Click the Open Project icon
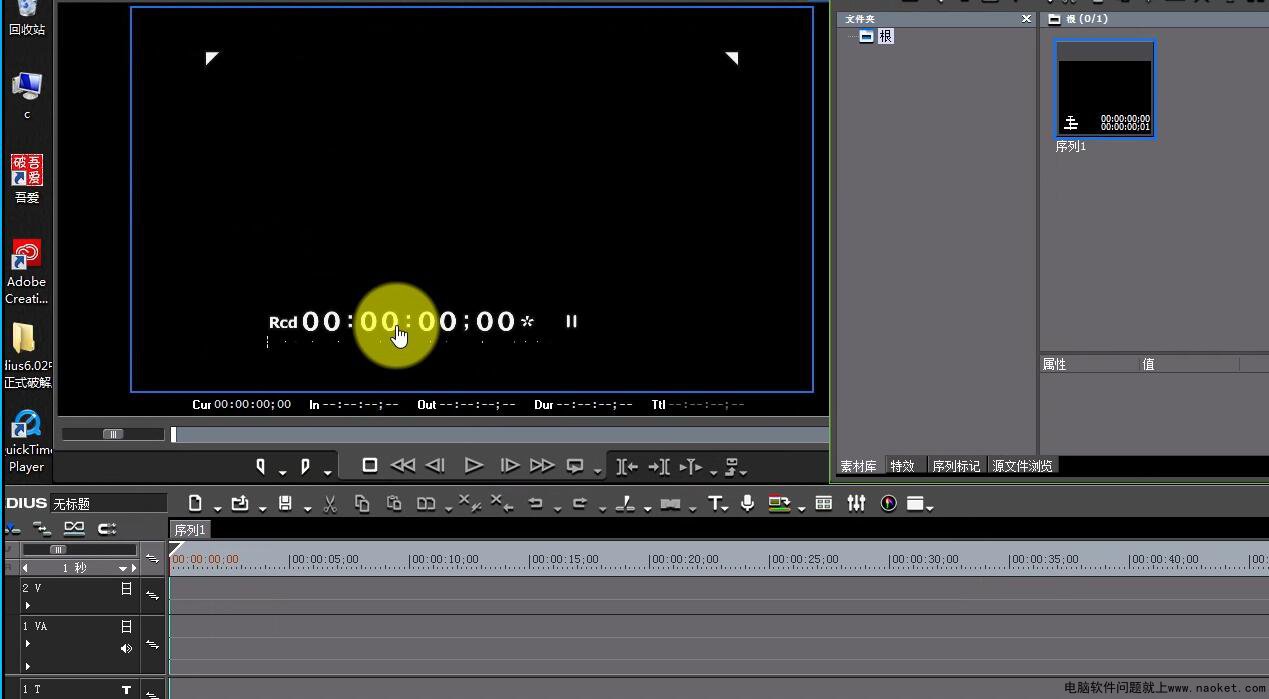 click(240, 503)
